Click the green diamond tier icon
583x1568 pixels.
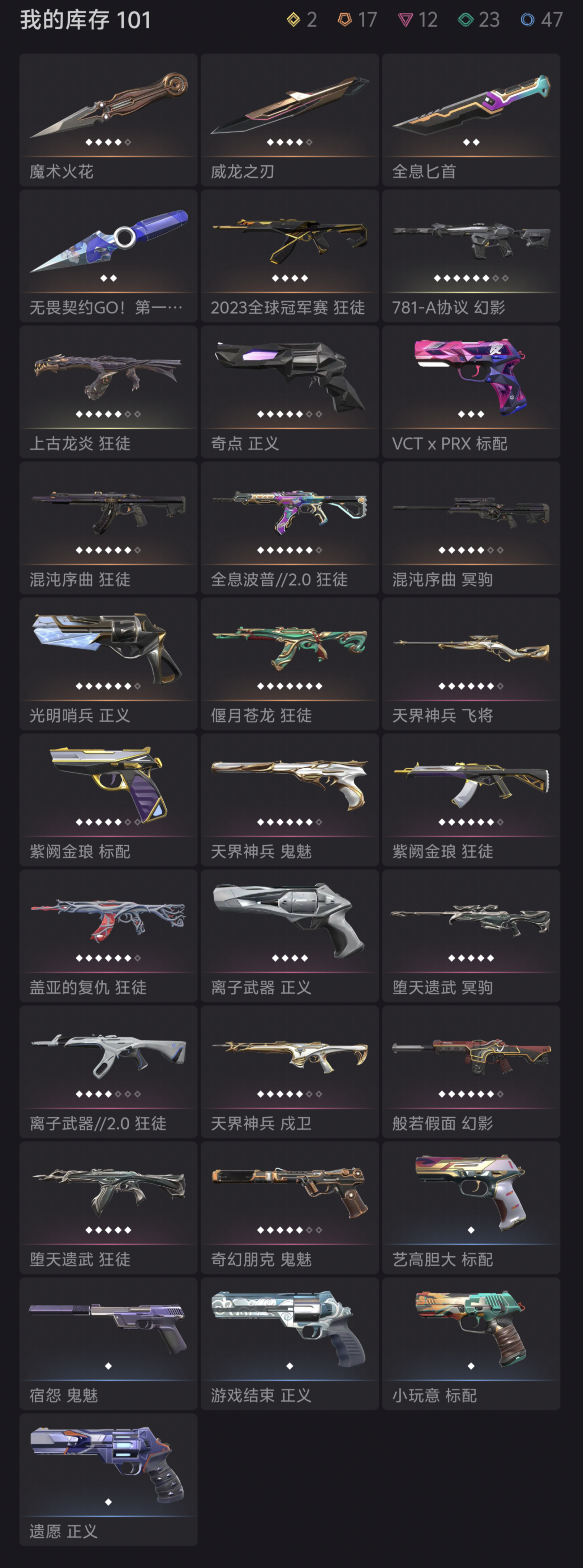[466, 20]
